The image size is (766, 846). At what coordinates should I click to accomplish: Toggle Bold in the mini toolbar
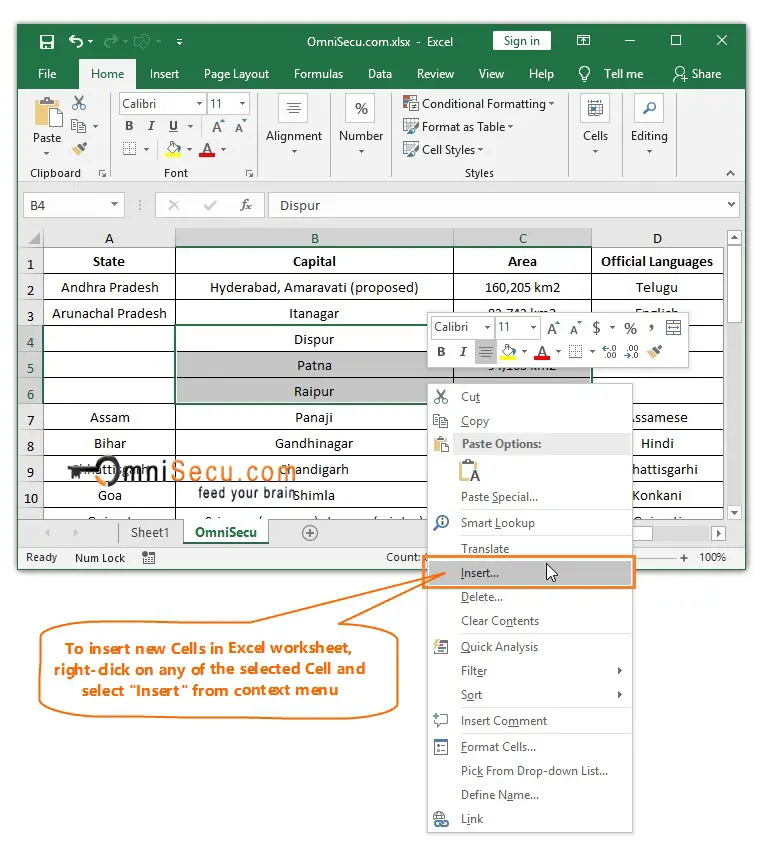pos(441,352)
